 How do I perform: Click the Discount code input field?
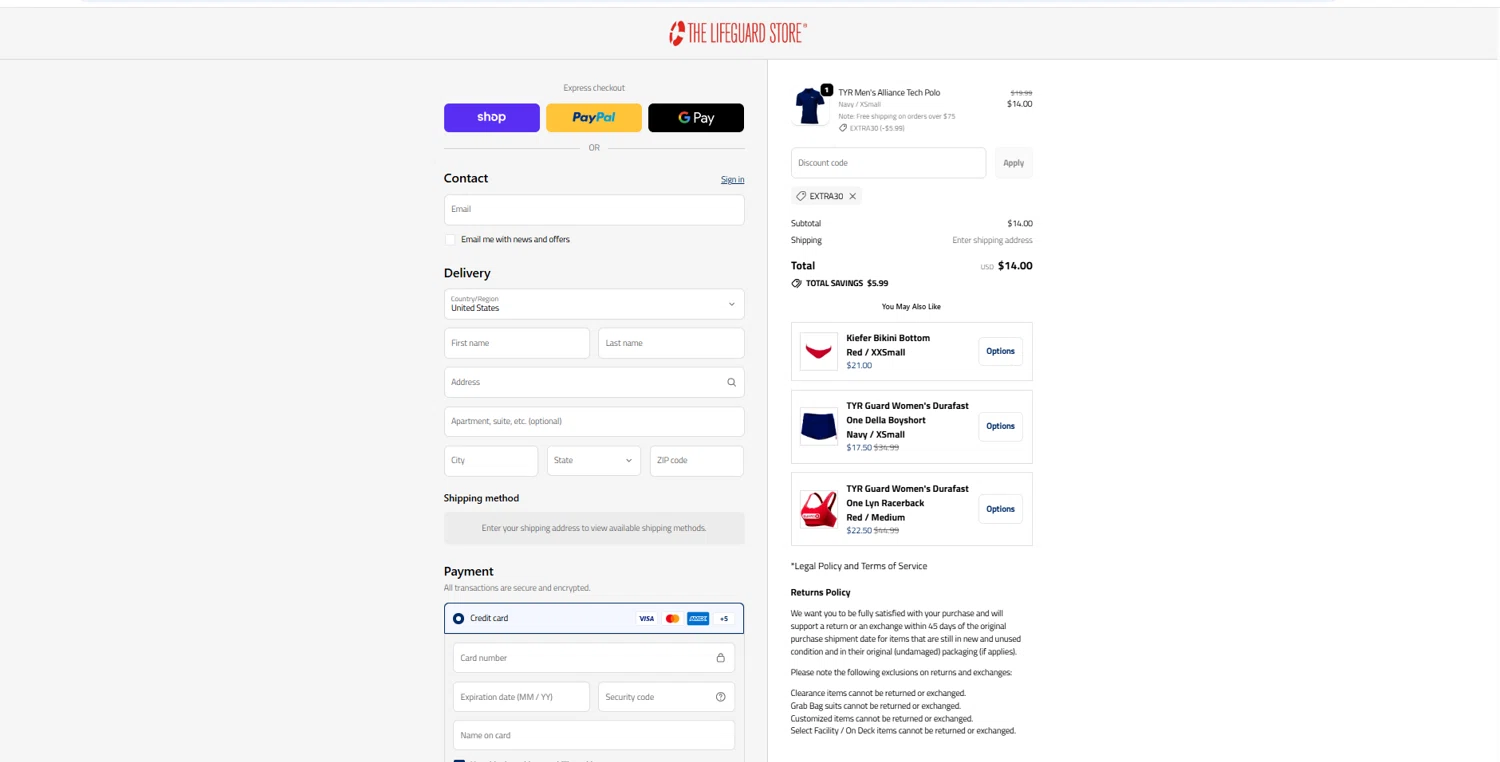[888, 163]
